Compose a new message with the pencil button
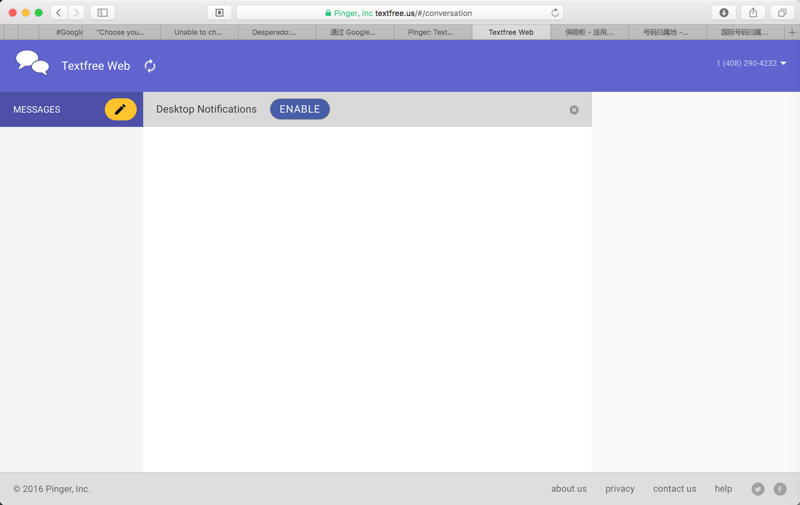800x505 pixels. tap(120, 109)
